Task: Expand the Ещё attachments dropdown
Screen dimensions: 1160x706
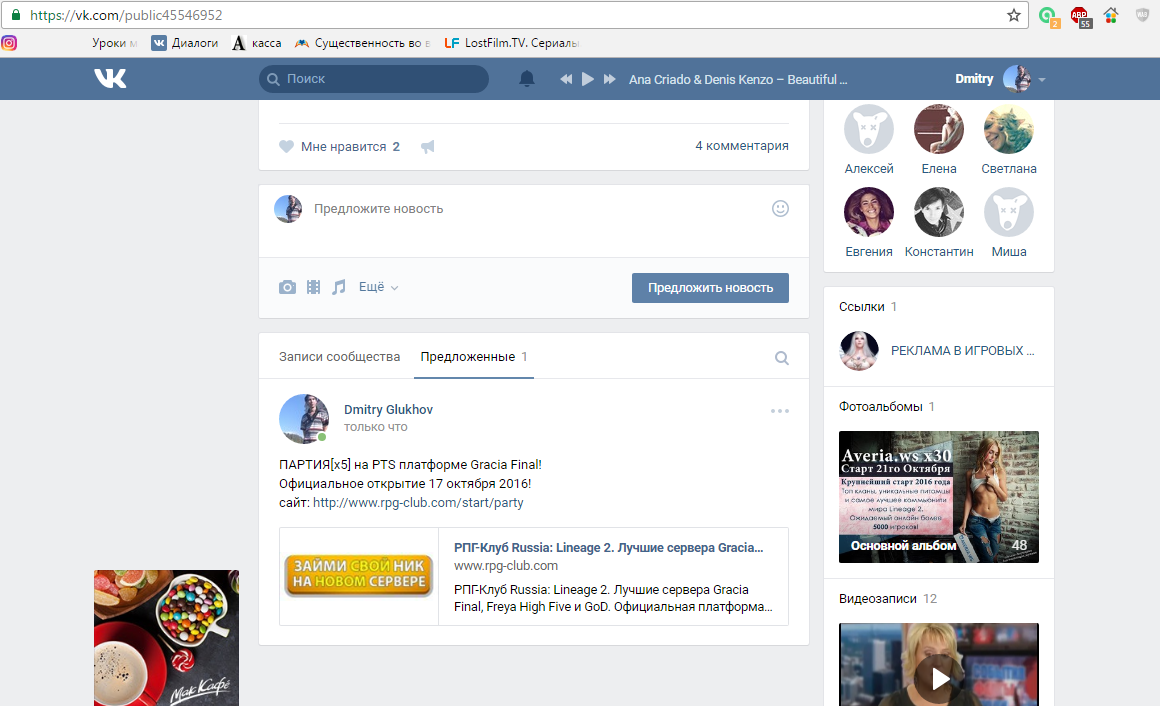Action: click(378, 287)
